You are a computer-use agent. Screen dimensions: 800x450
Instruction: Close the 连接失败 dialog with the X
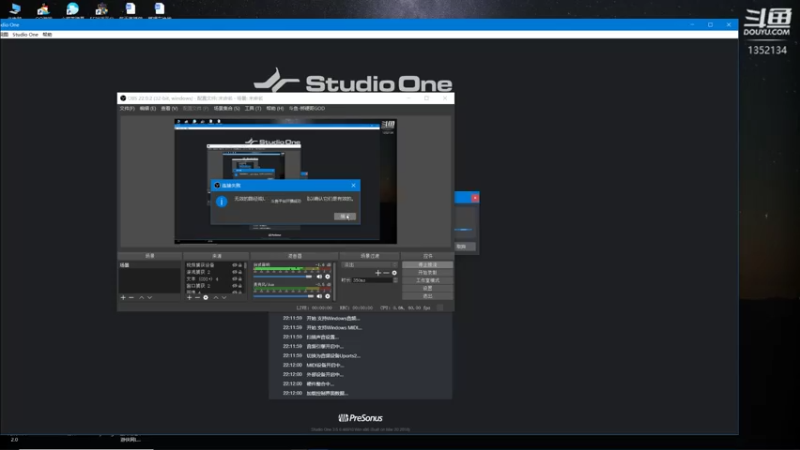[354, 185]
